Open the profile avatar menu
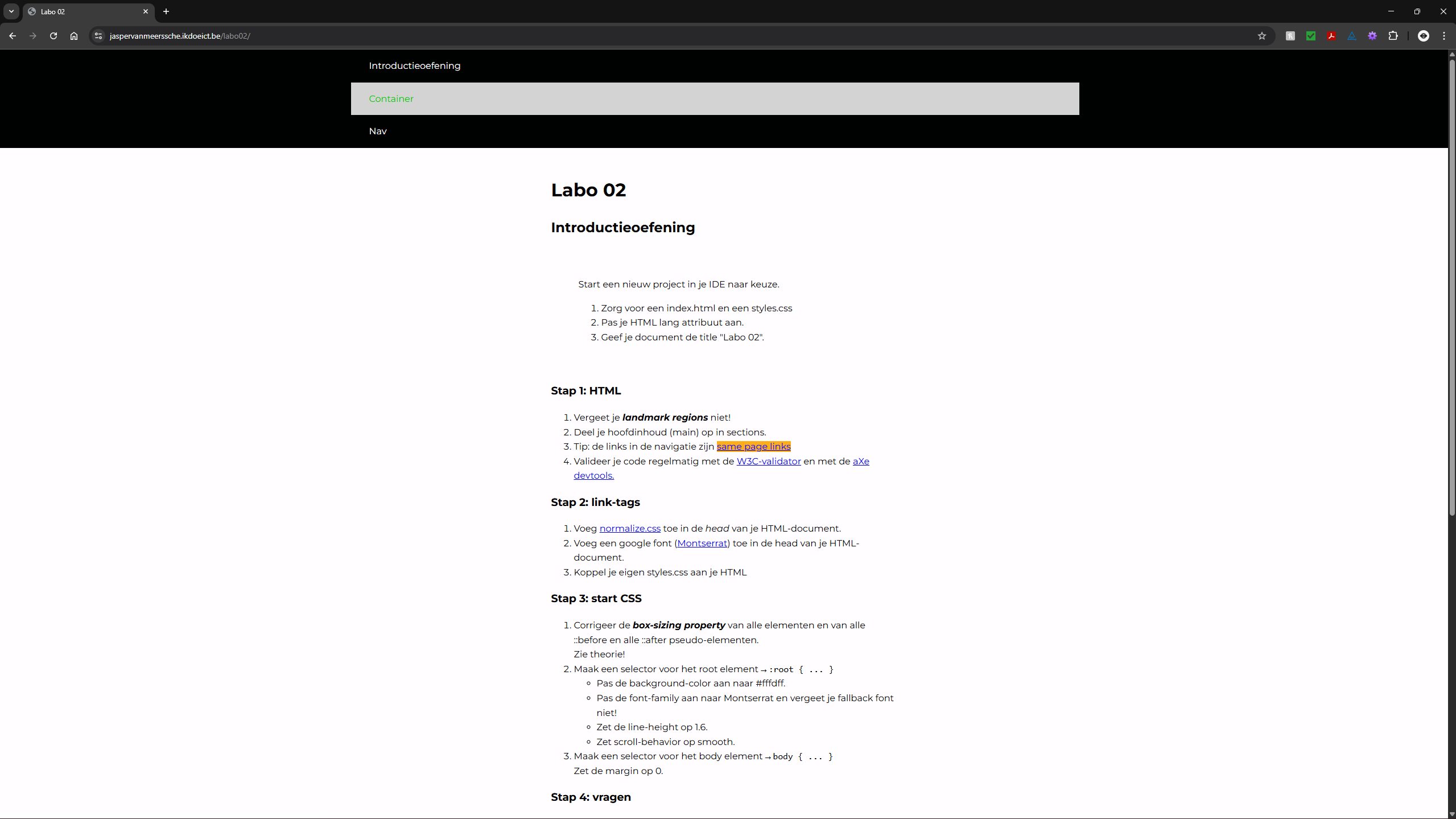Image resolution: width=1456 pixels, height=819 pixels. coord(1423,36)
